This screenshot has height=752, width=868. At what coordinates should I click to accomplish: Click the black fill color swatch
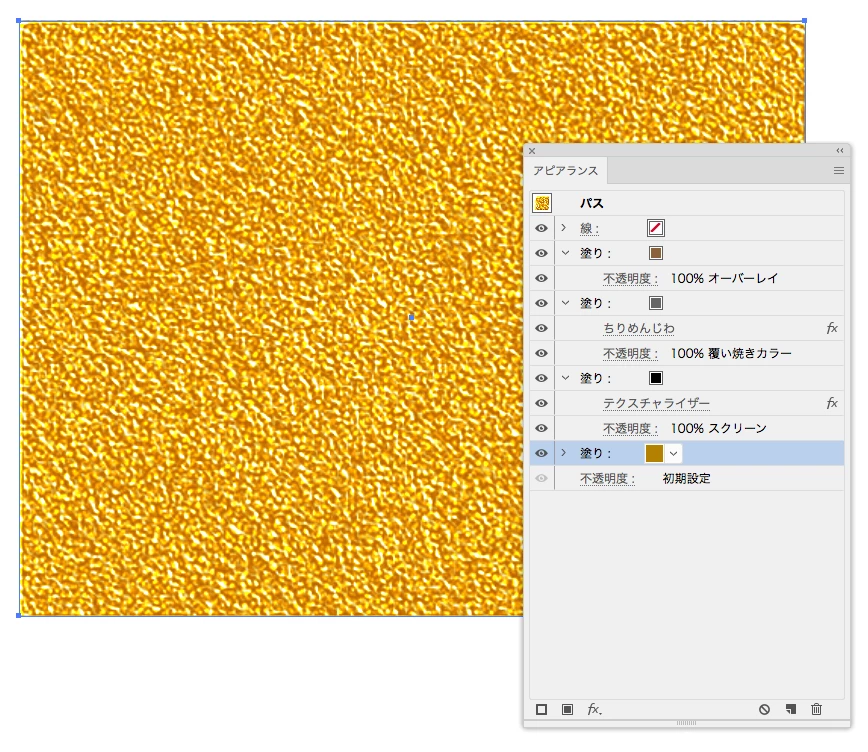tap(656, 378)
